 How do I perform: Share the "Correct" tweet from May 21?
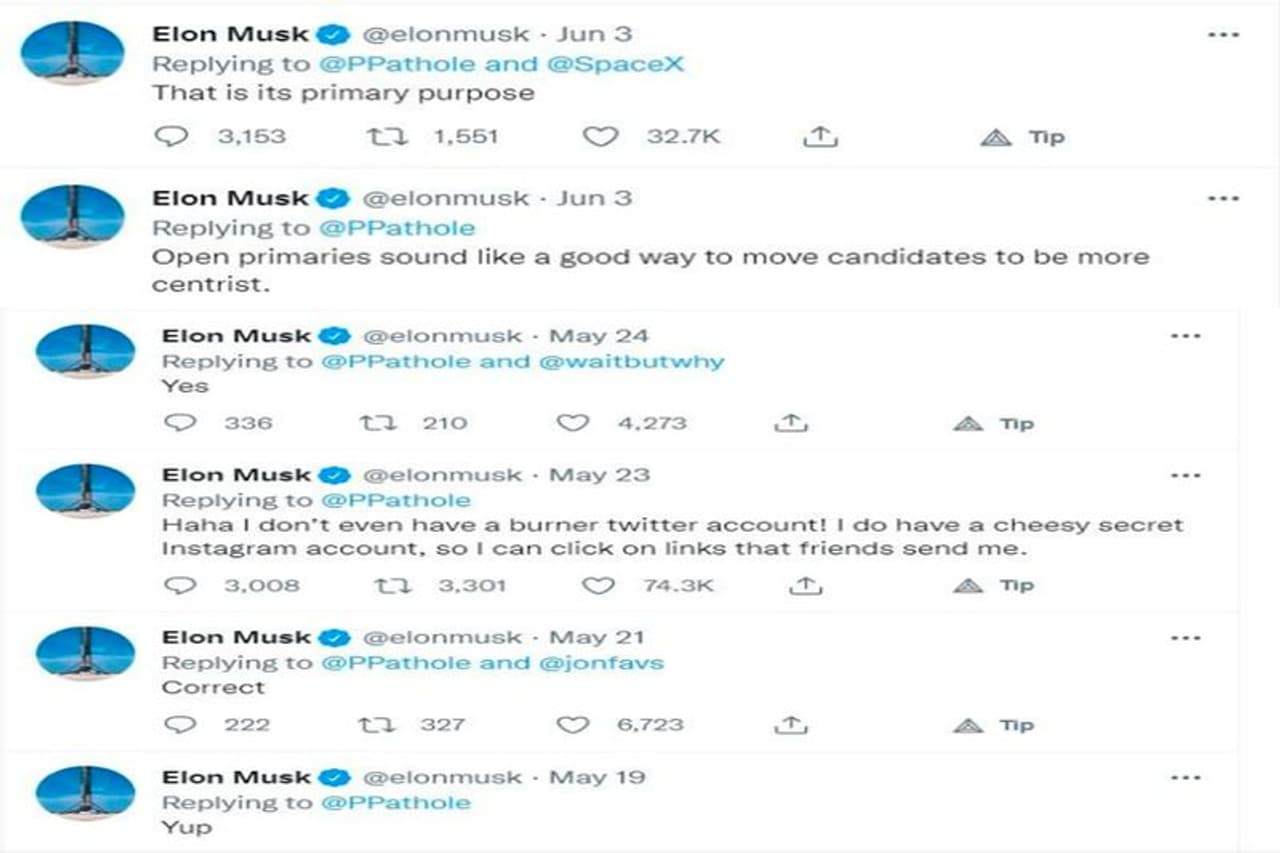(790, 725)
